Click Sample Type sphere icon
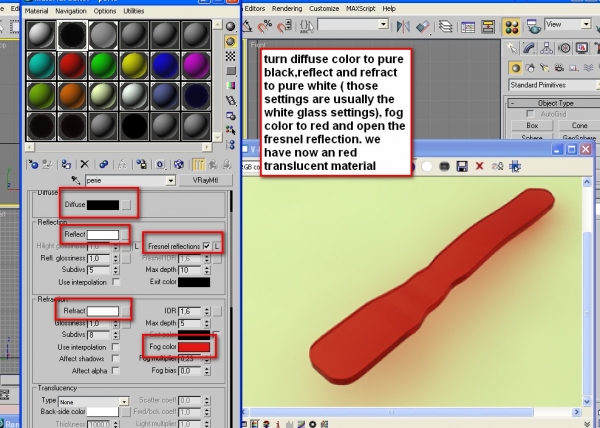This screenshot has width=600, height=428. pos(230,26)
